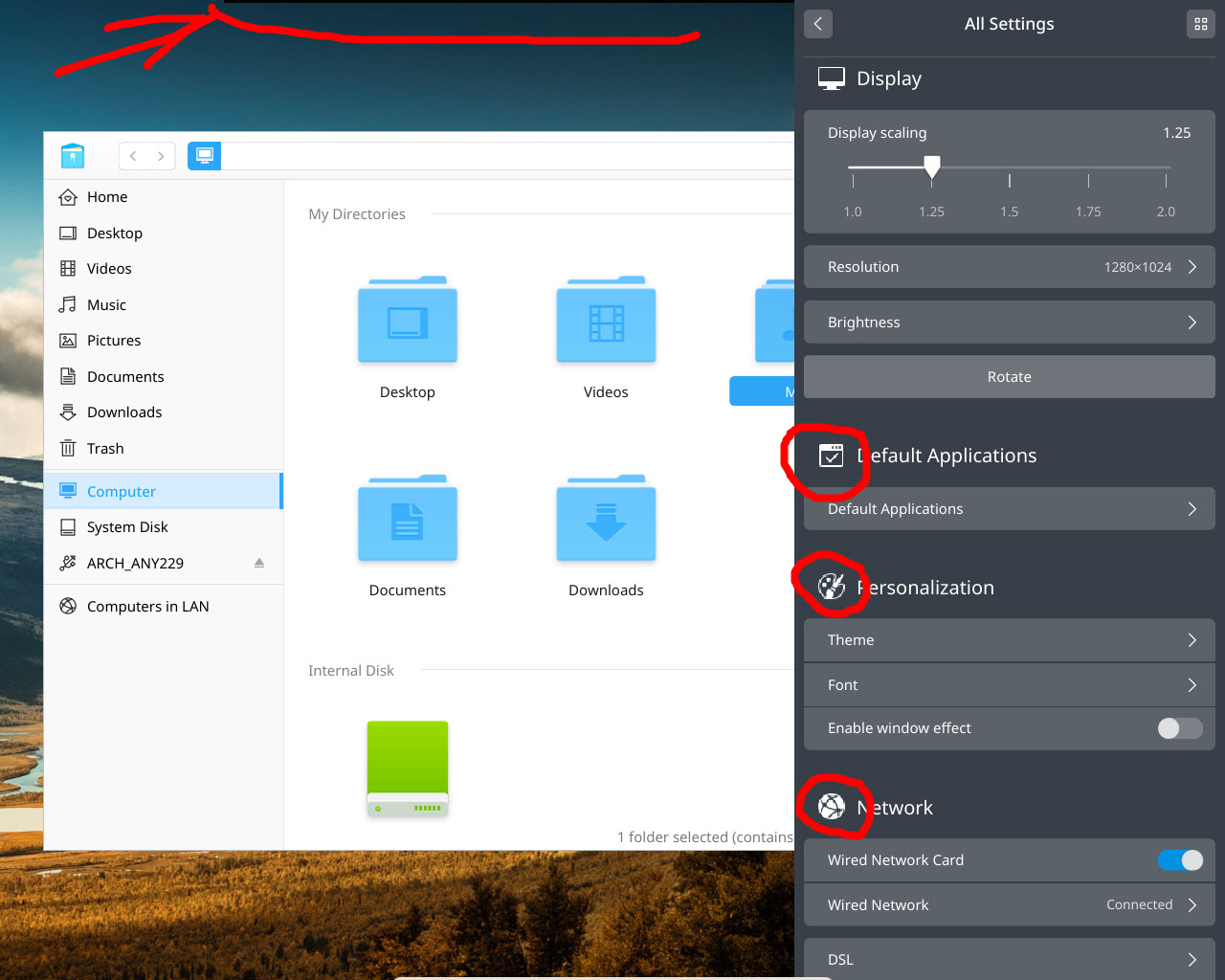Go back from All Settings panel
This screenshot has width=1225, height=980.
(818, 24)
